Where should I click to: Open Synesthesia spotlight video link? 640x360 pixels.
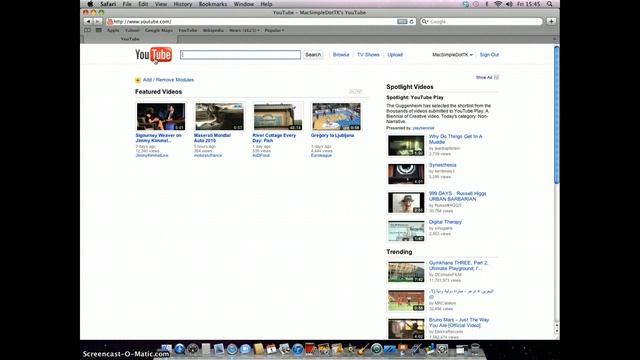[x=442, y=165]
